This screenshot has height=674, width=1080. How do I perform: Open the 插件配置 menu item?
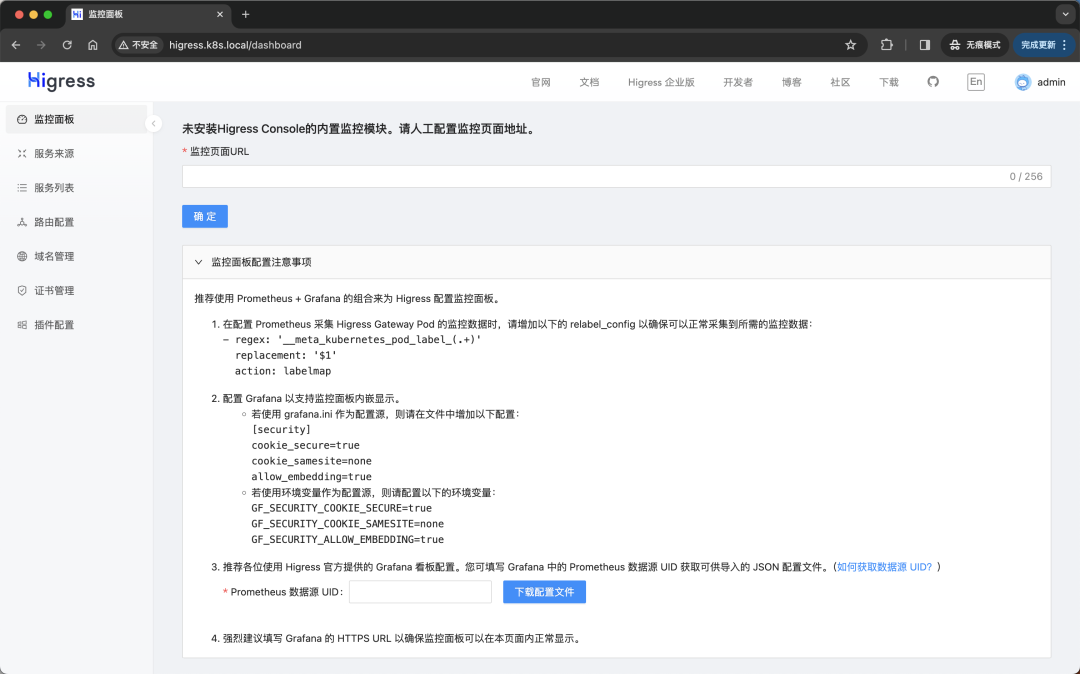[x=76, y=325]
